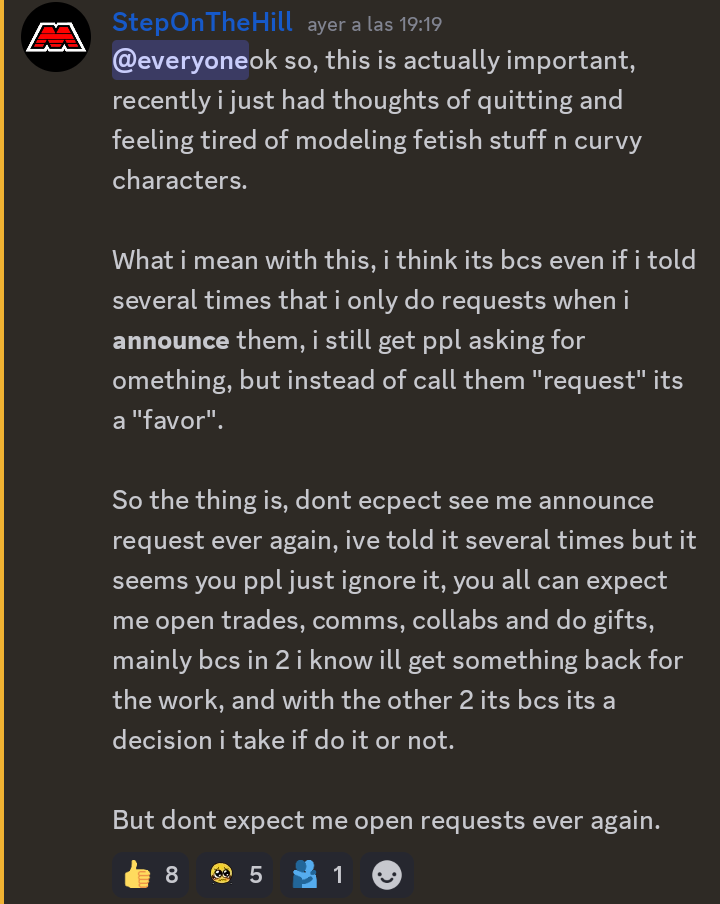
Task: Click the thumbs up emoji icon
Action: 137,875
